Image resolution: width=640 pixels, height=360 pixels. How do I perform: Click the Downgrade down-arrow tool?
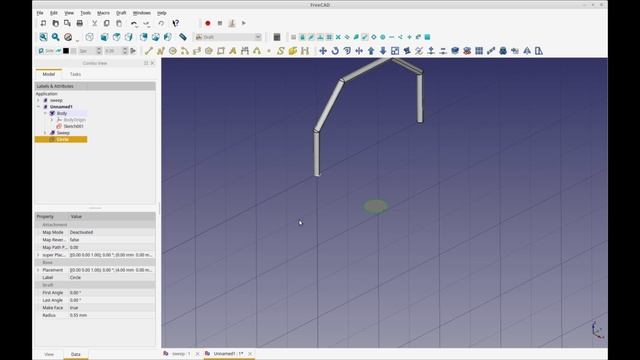click(x=383, y=51)
